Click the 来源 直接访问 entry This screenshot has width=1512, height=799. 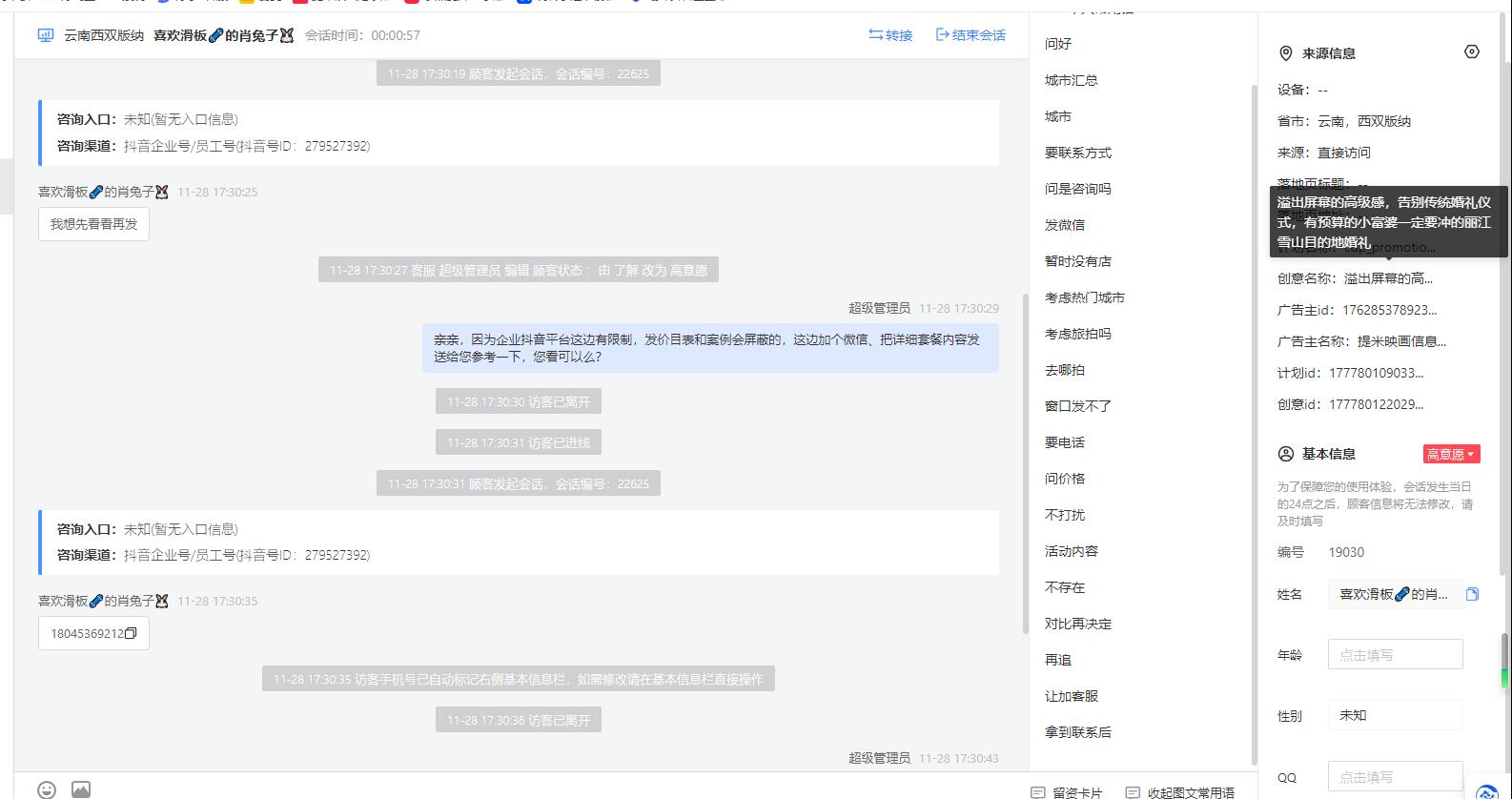(1324, 153)
